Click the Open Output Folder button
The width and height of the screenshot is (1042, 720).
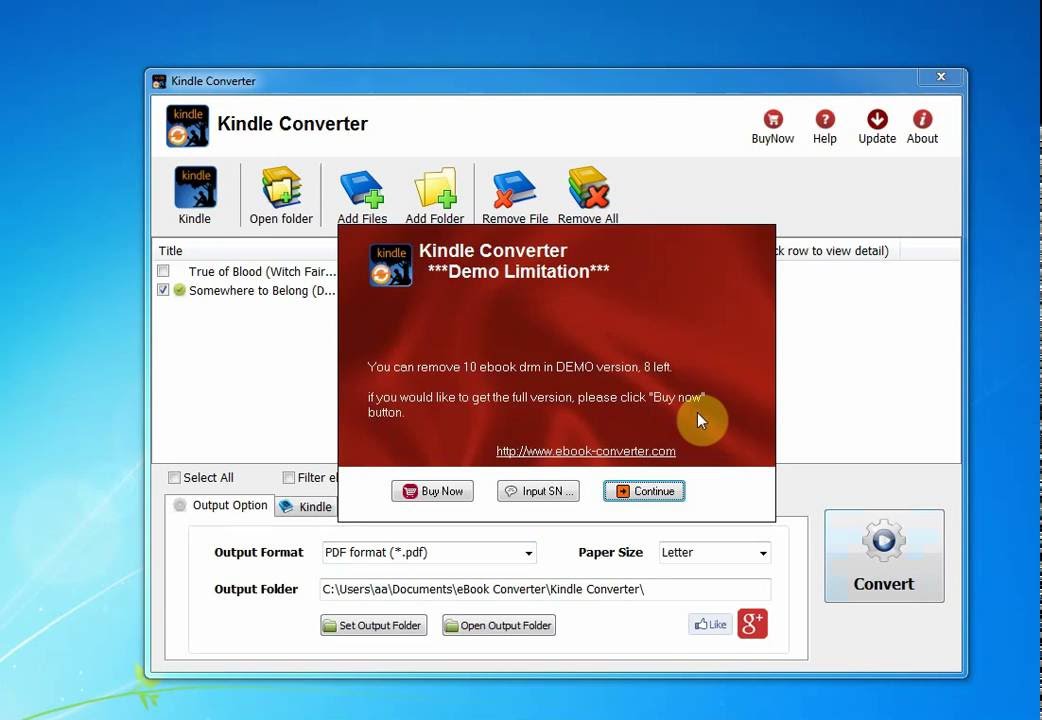click(499, 625)
